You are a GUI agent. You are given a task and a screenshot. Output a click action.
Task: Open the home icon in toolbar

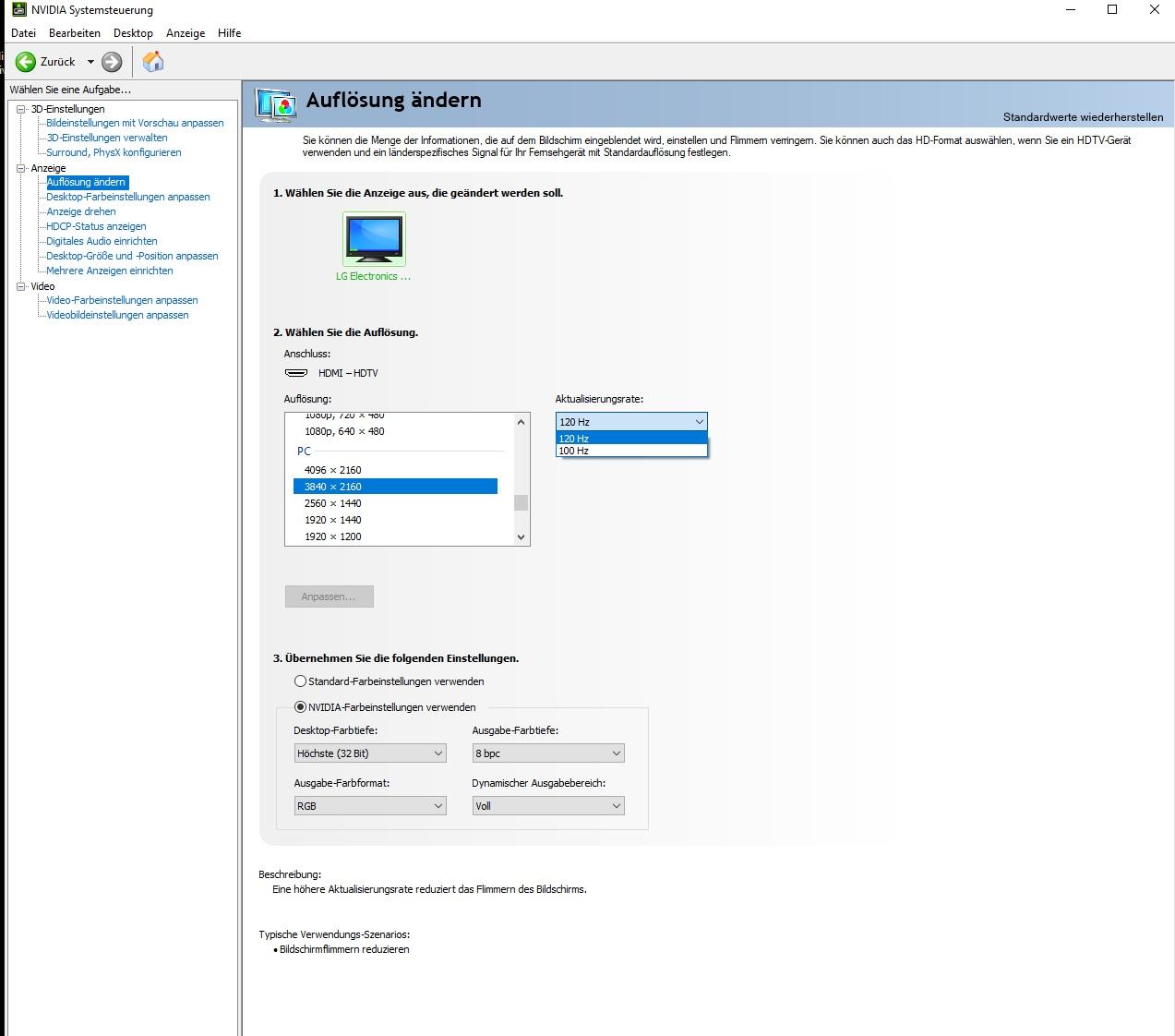[x=153, y=62]
